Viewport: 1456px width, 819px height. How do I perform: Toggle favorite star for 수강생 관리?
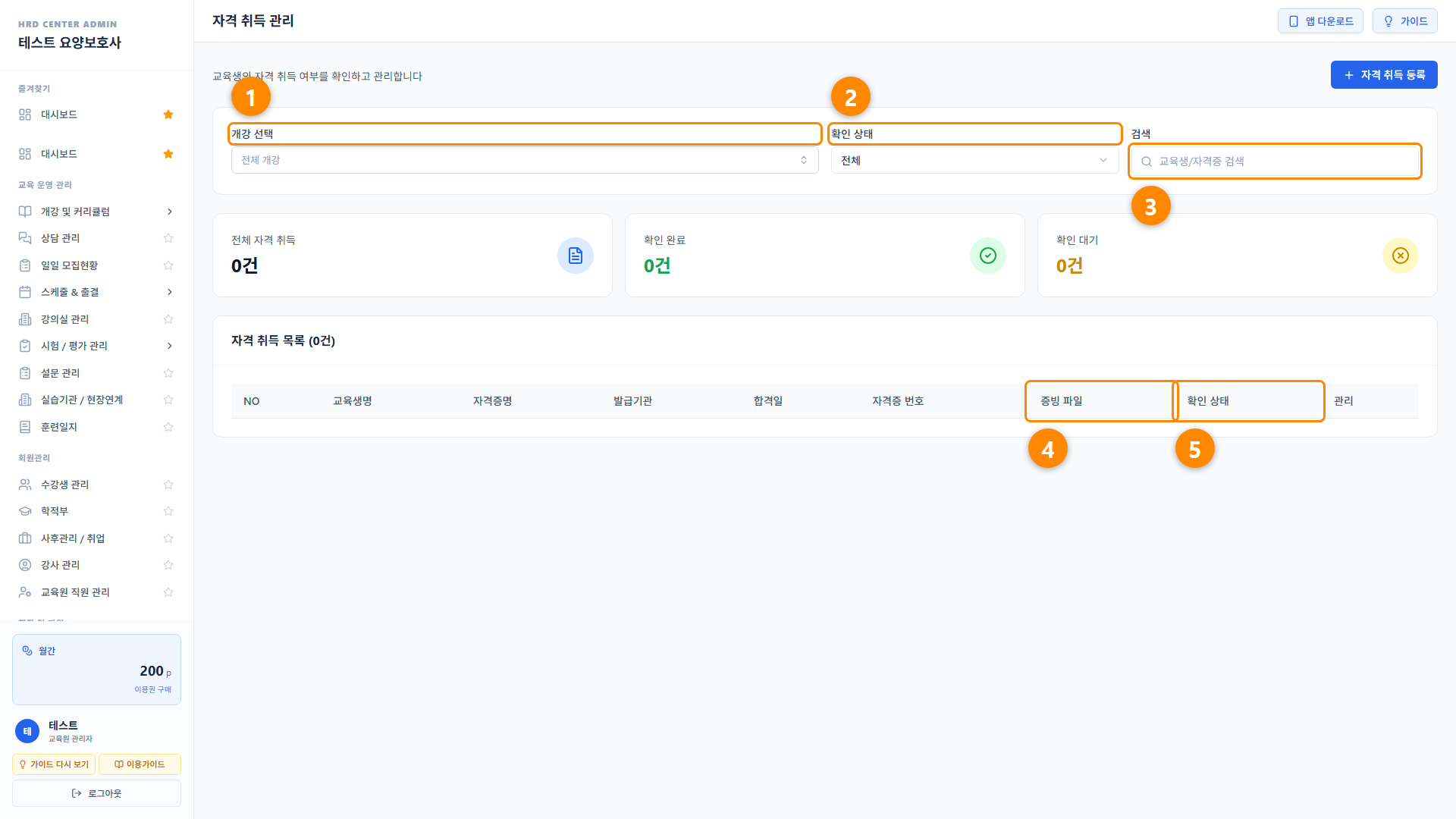(x=168, y=485)
